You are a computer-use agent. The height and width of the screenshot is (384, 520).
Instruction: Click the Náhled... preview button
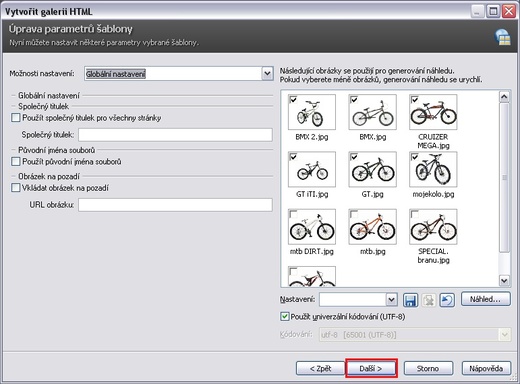pos(486,299)
